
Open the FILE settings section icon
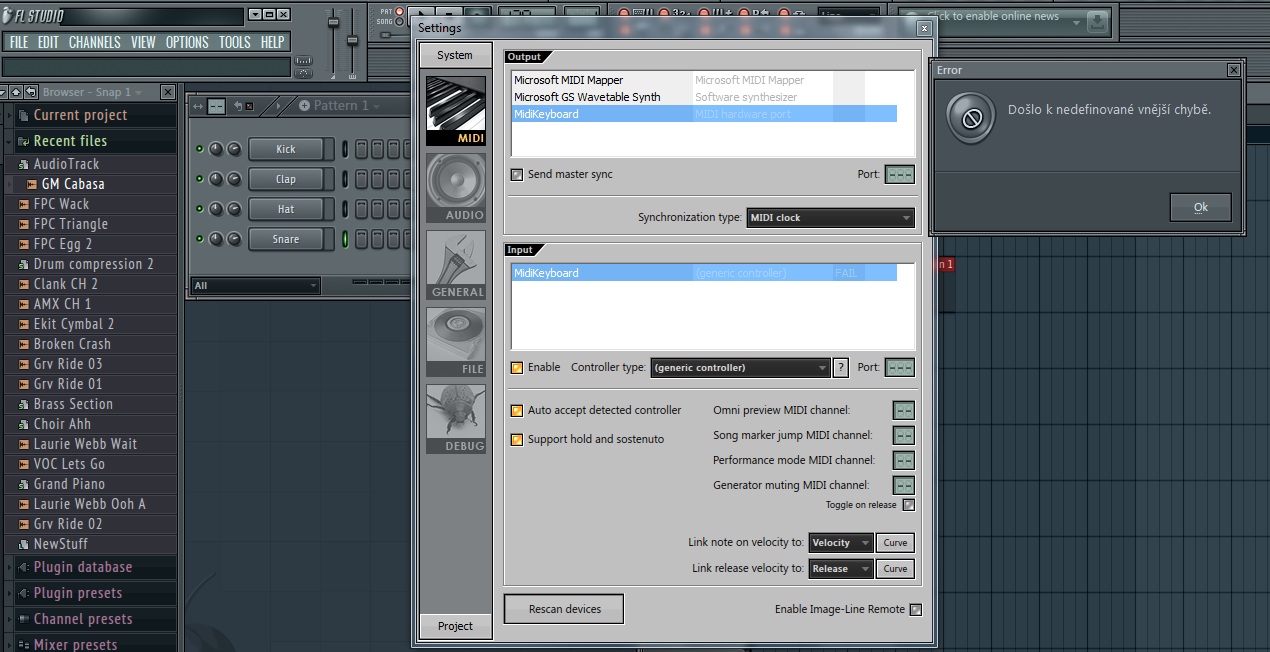[x=455, y=341]
